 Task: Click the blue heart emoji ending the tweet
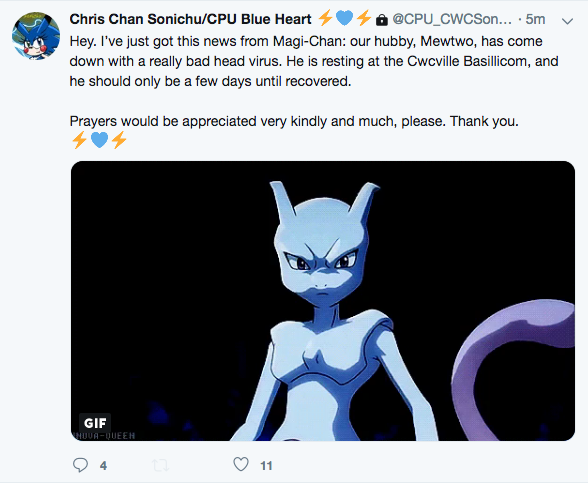99,140
